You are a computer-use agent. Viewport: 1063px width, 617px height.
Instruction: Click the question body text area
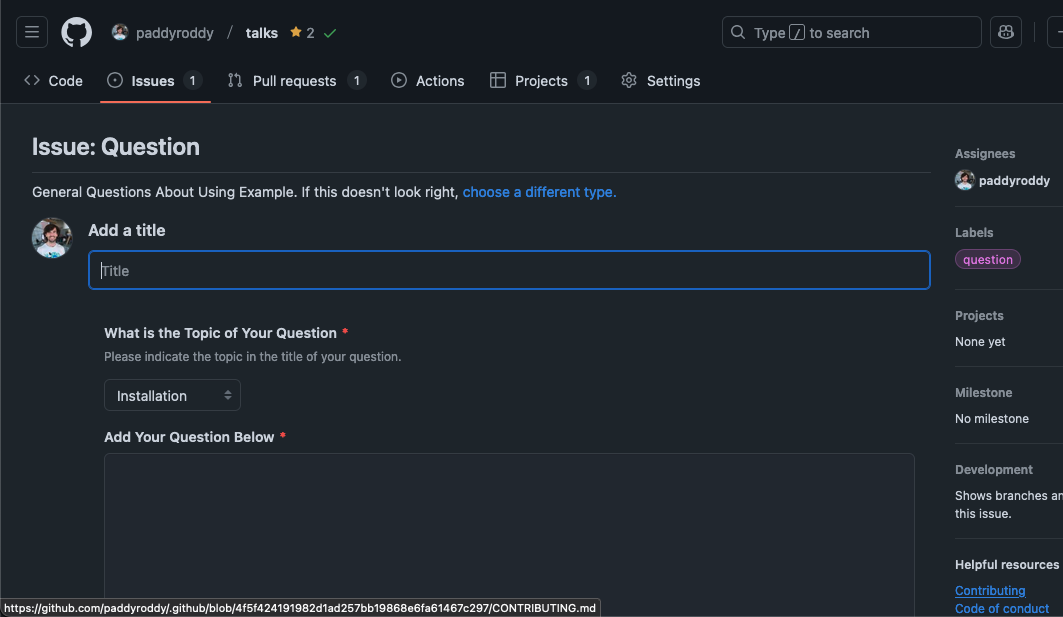[x=509, y=530]
